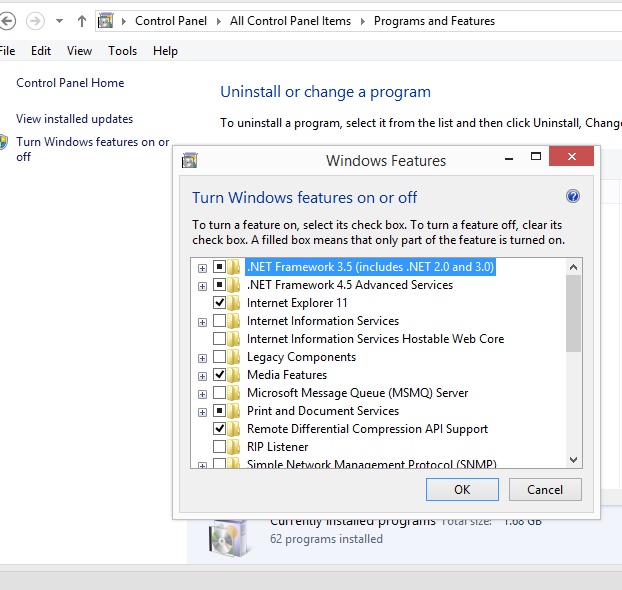622x590 pixels.
Task: Toggle .NET Framework 4.5 Advanced Services checkbox
Action: tap(219, 284)
